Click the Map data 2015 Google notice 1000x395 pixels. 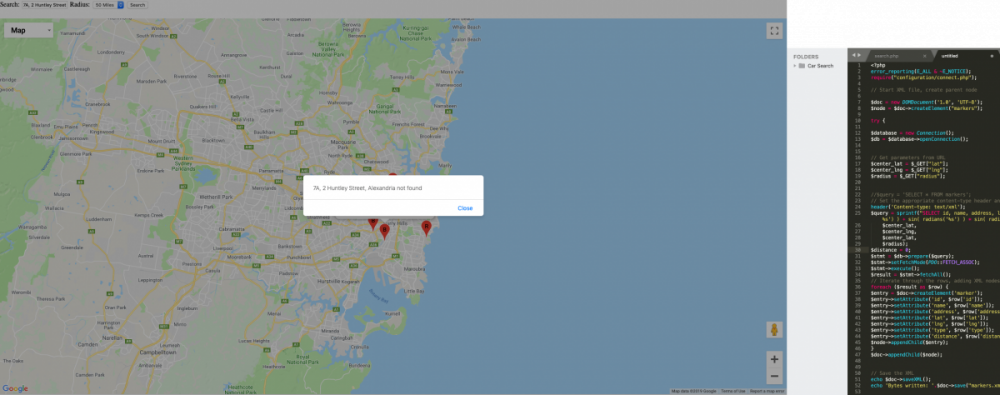694,391
